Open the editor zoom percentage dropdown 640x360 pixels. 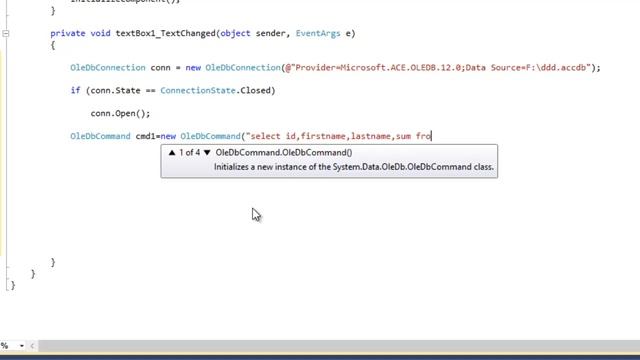pyautogui.click(x=21, y=346)
